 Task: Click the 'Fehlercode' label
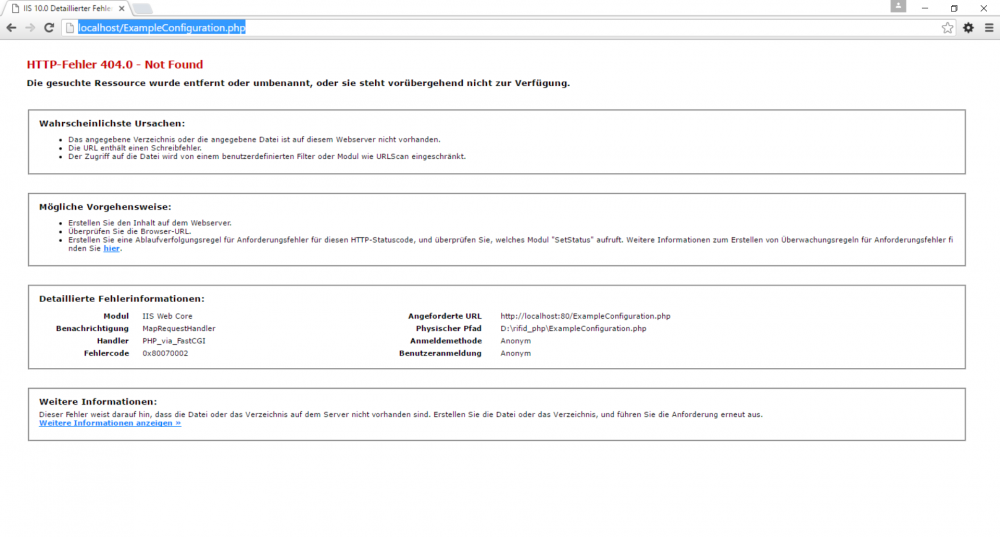pos(107,353)
